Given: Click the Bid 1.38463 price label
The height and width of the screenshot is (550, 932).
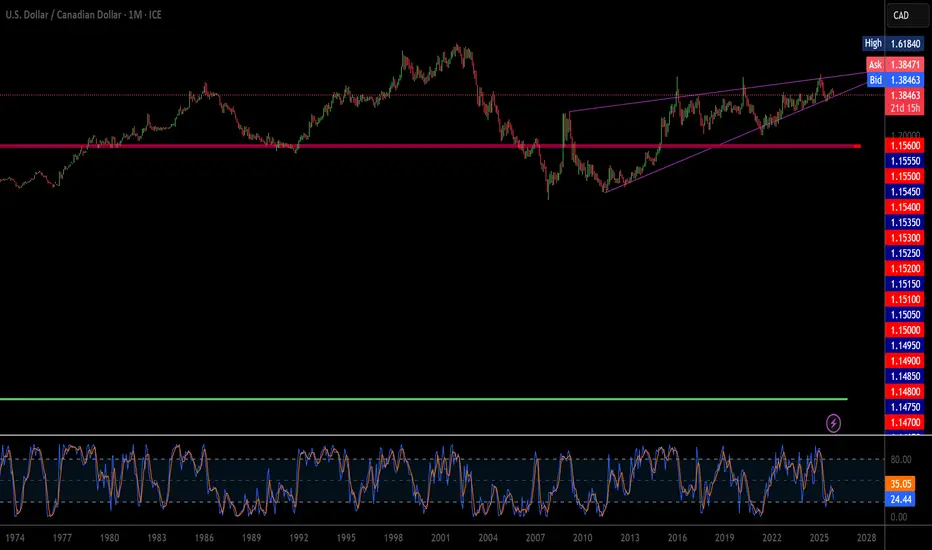Looking at the screenshot, I should click(x=895, y=80).
